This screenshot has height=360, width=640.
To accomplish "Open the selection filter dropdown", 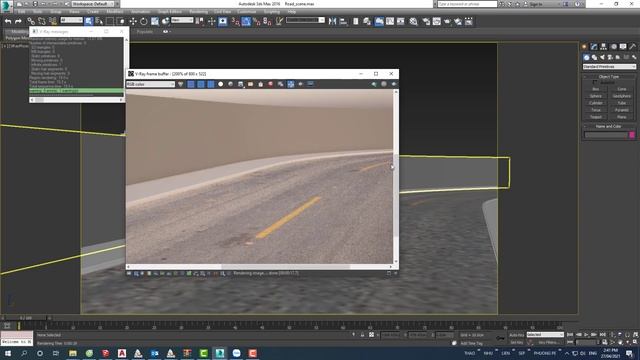I will [x=71, y=20].
